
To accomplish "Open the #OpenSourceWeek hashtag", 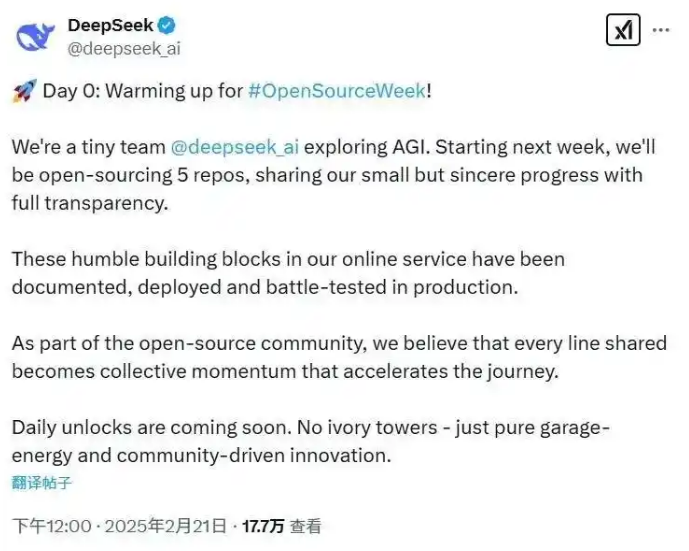I will pos(337,91).
